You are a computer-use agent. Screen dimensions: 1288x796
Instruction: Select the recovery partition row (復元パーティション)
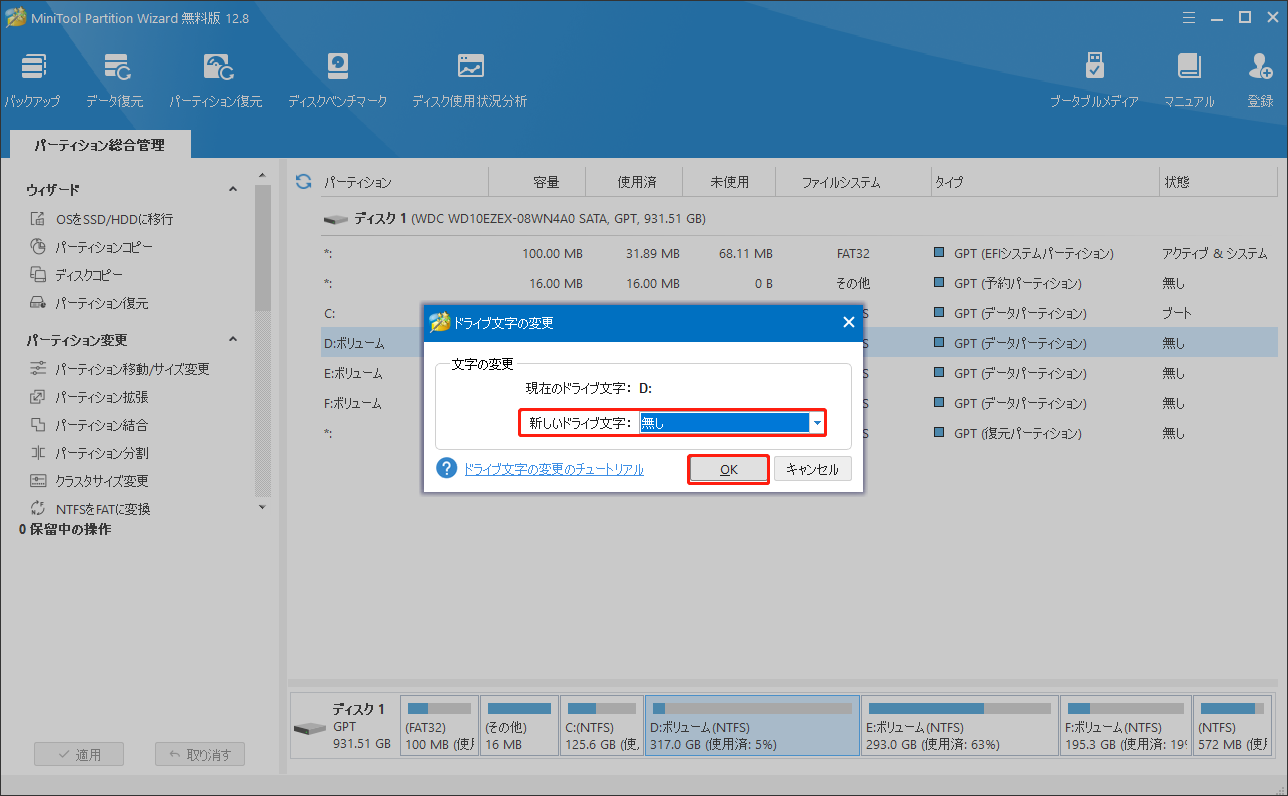(x=799, y=433)
